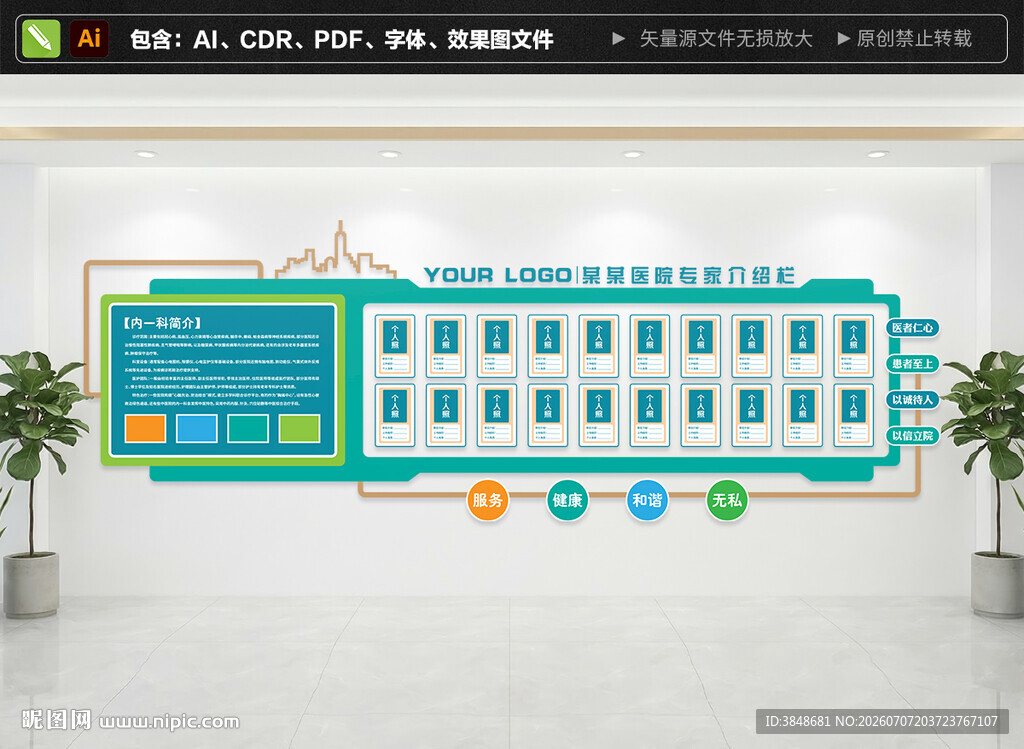Pick the orange square in the intro panel
Image resolution: width=1024 pixels, height=749 pixels.
(x=145, y=428)
